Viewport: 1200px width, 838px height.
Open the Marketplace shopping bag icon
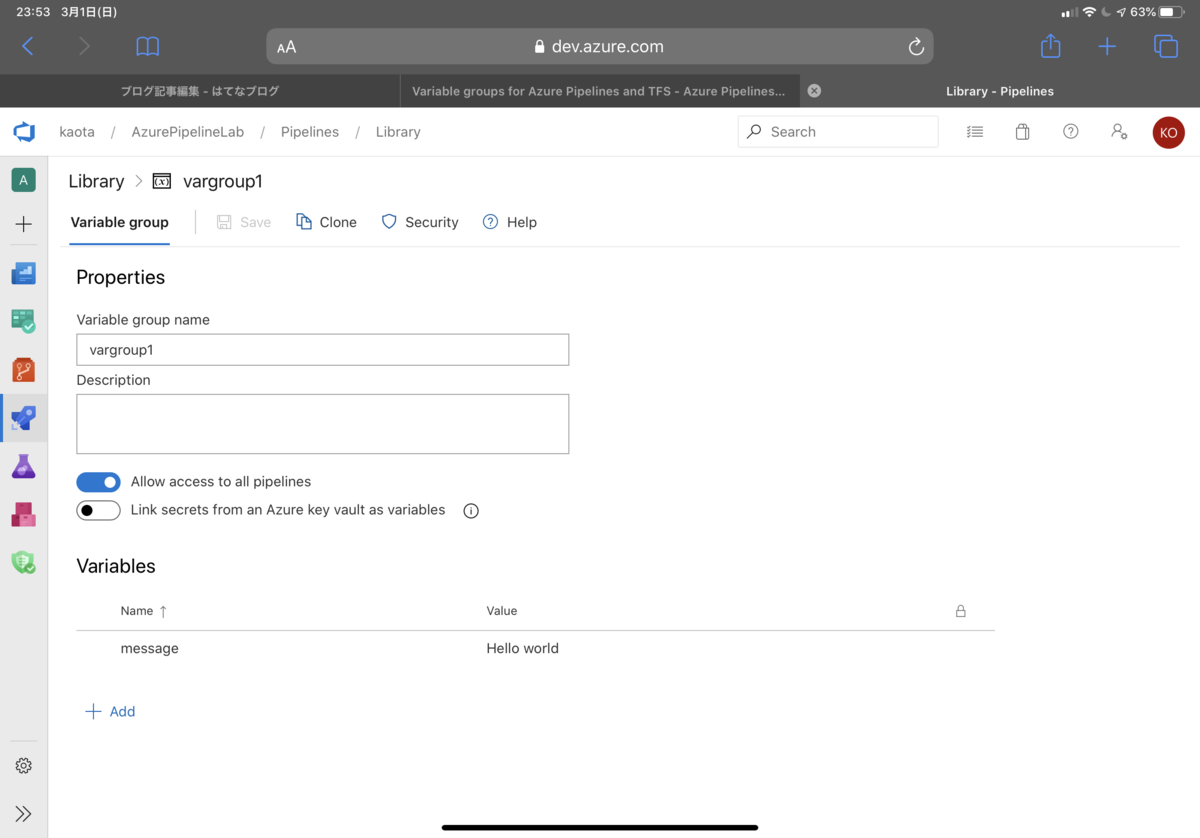click(x=1022, y=132)
